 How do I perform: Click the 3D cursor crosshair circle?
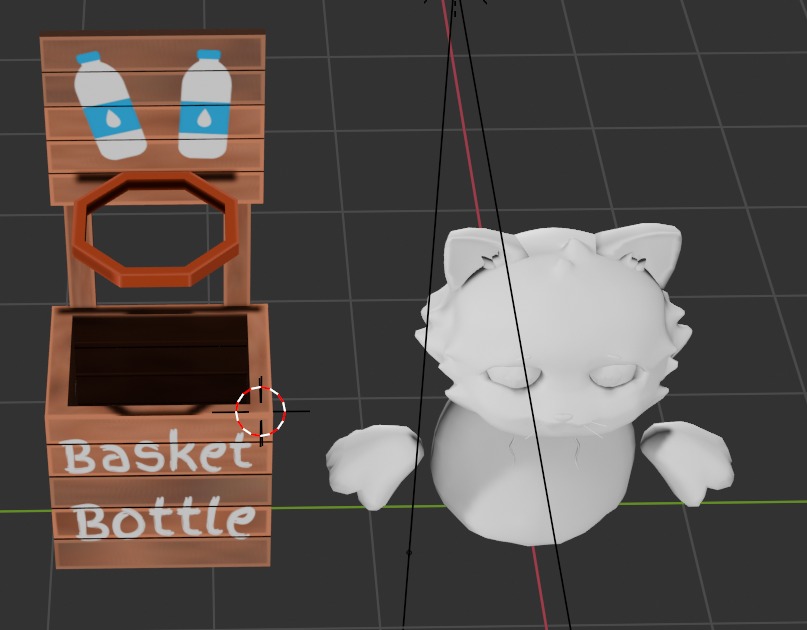tap(260, 411)
